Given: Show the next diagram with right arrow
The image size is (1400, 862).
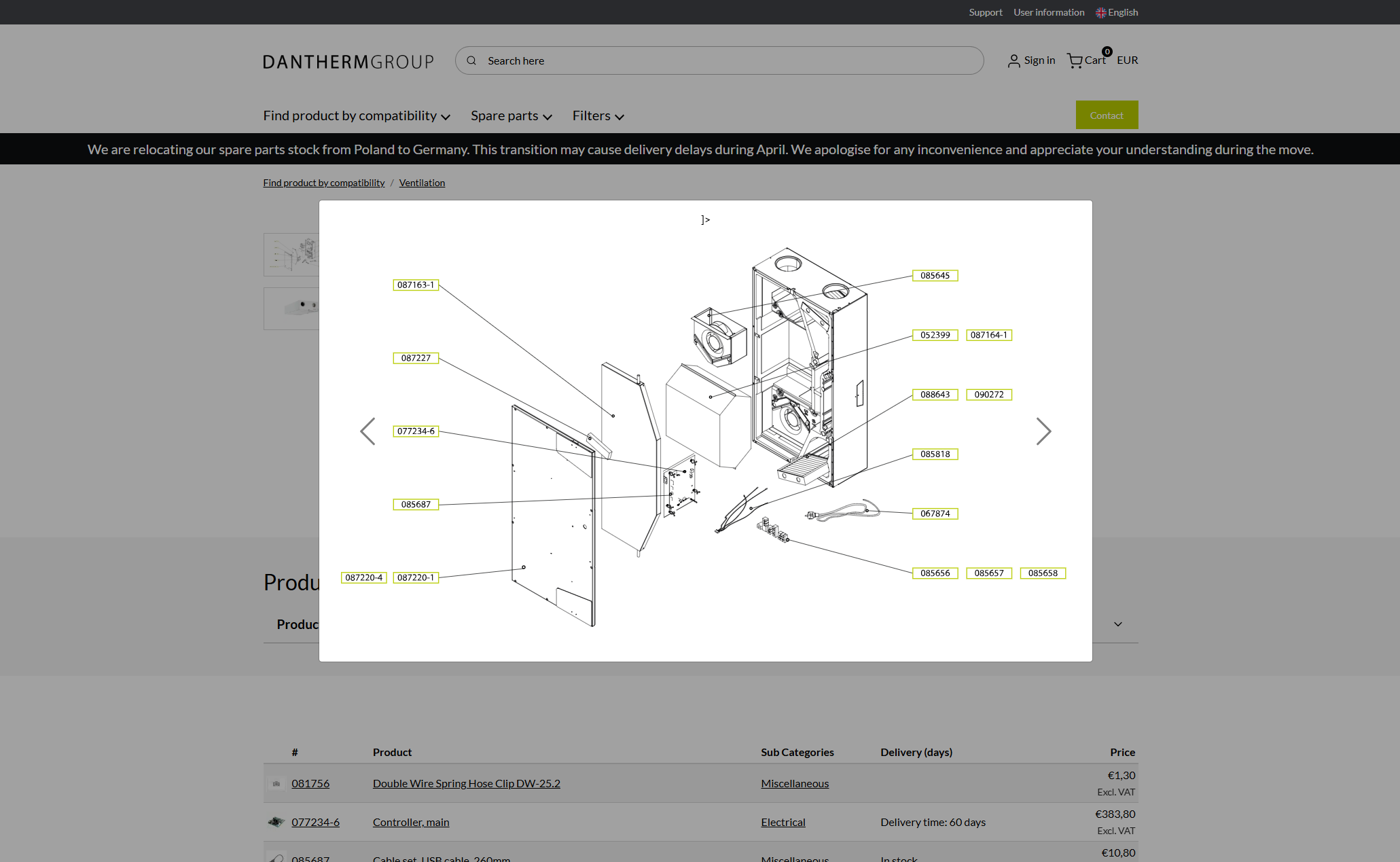Looking at the screenshot, I should 1043,431.
